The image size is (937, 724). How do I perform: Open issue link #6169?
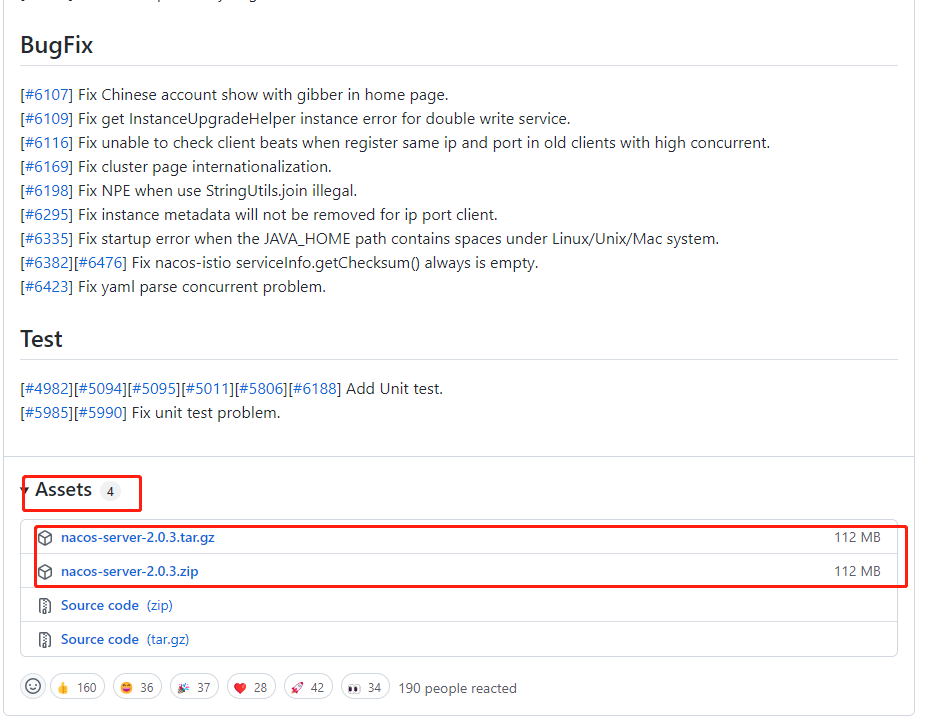[47, 167]
